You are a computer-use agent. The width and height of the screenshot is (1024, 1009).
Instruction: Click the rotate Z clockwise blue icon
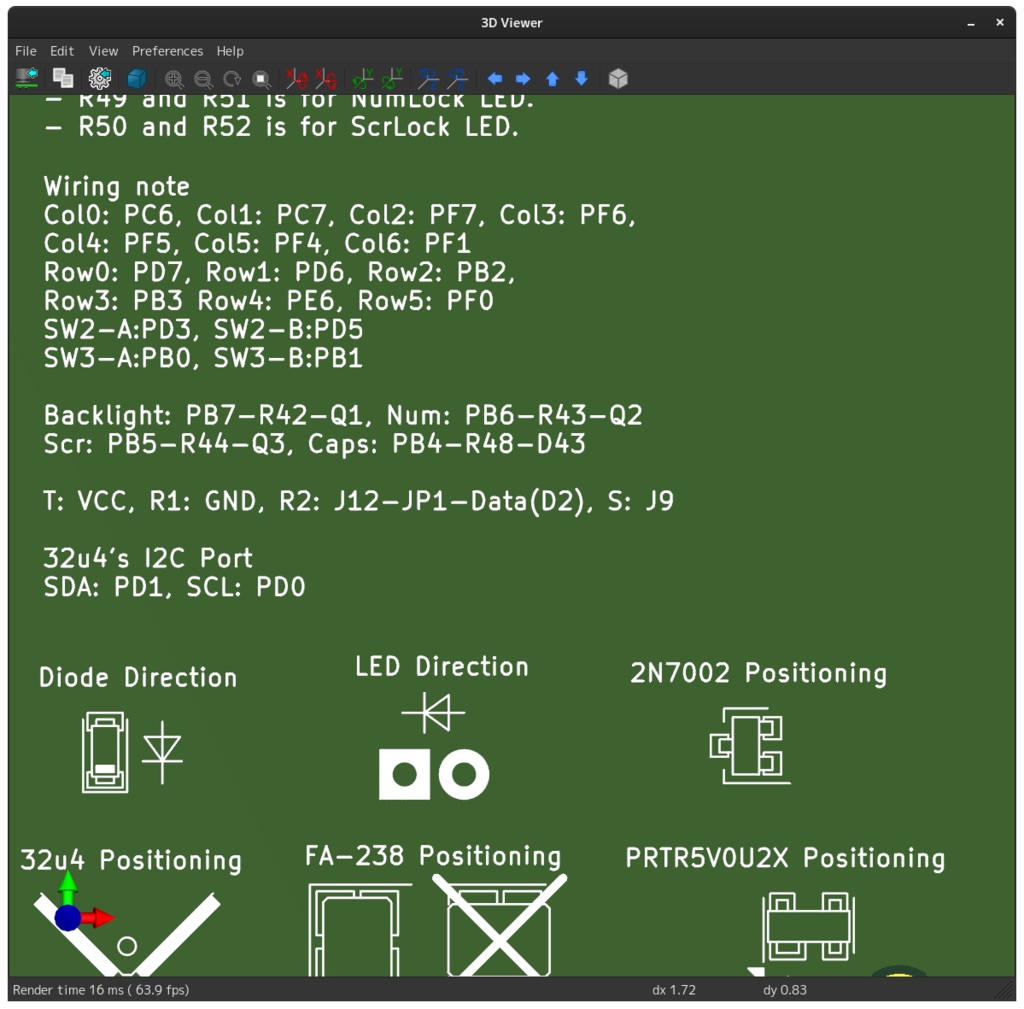[x=428, y=78]
